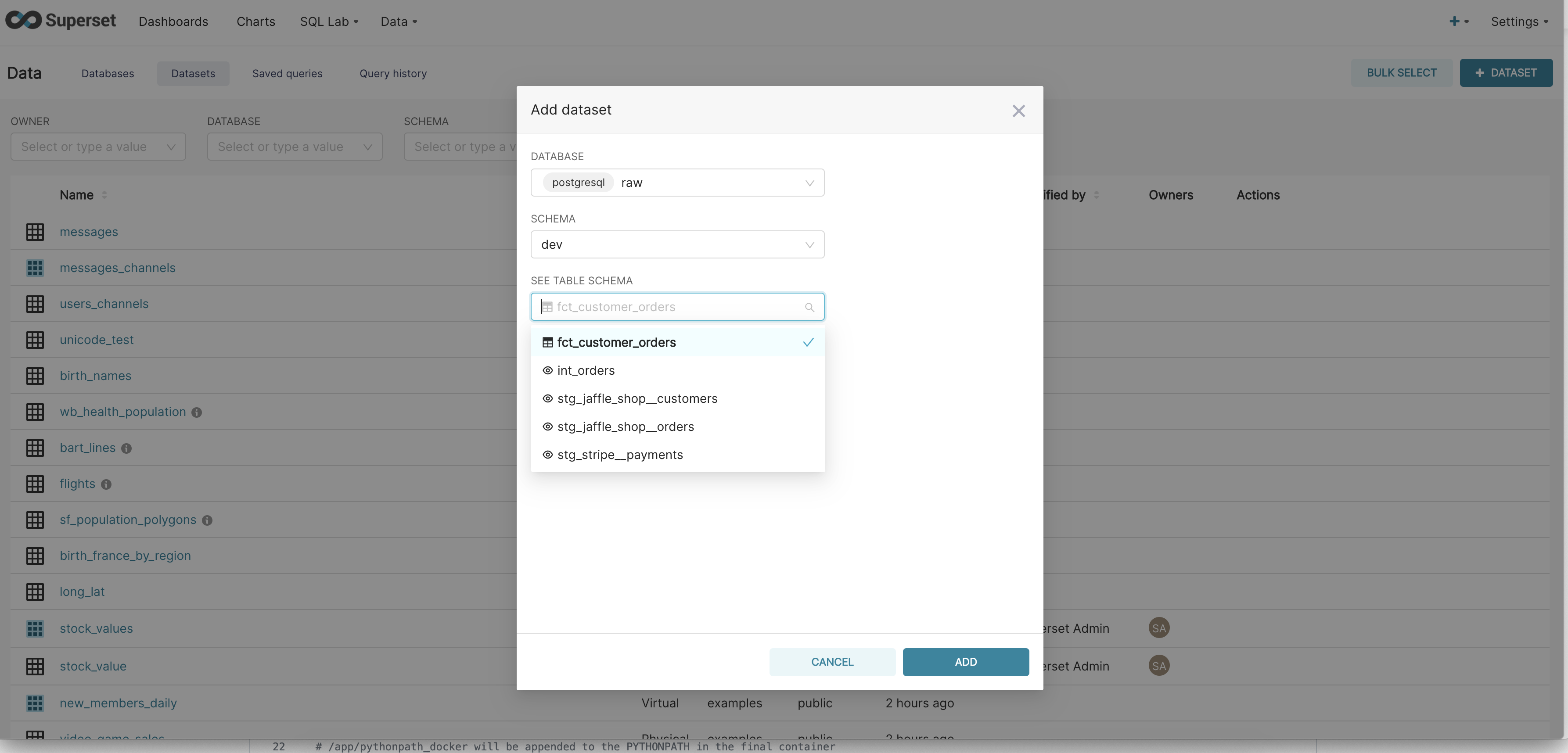Click the Superset logo icon
This screenshot has height=753, width=1568.
click(x=24, y=20)
